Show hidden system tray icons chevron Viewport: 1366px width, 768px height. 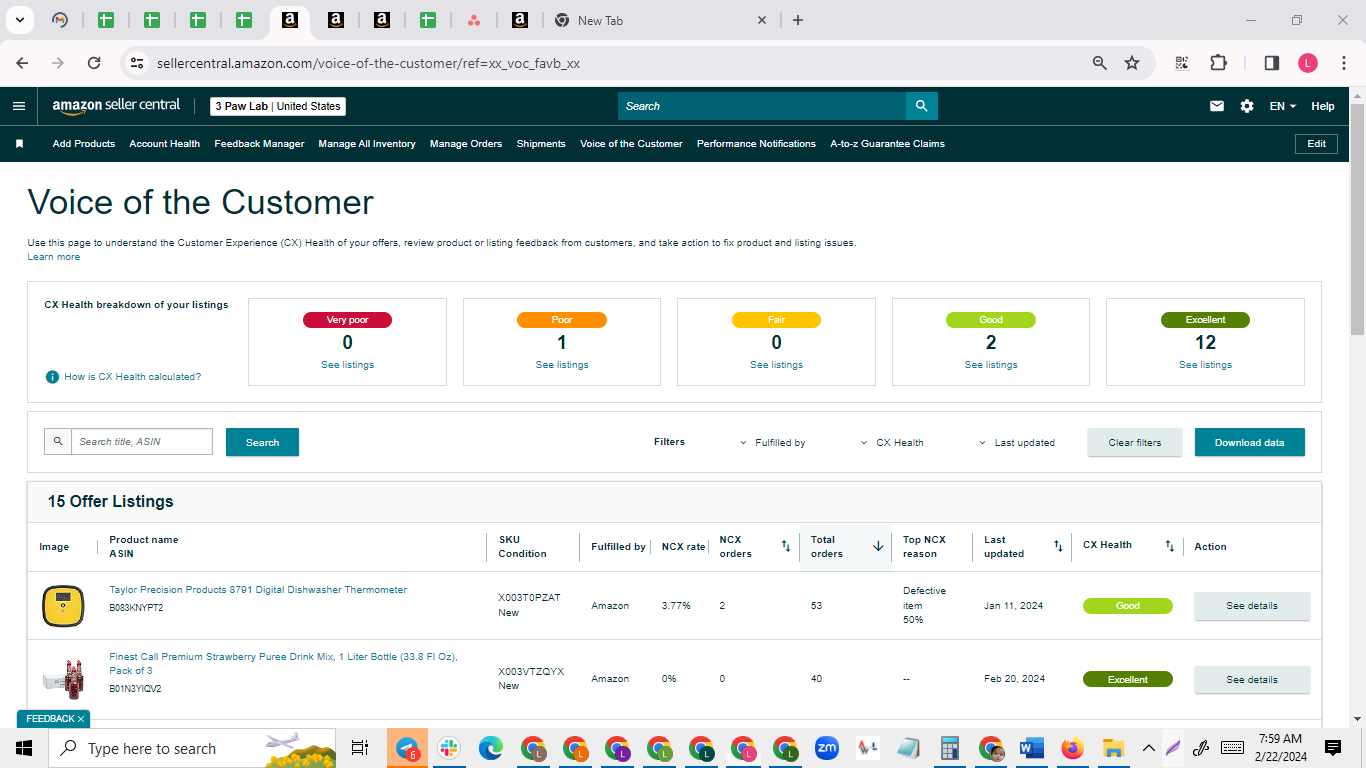[1149, 748]
